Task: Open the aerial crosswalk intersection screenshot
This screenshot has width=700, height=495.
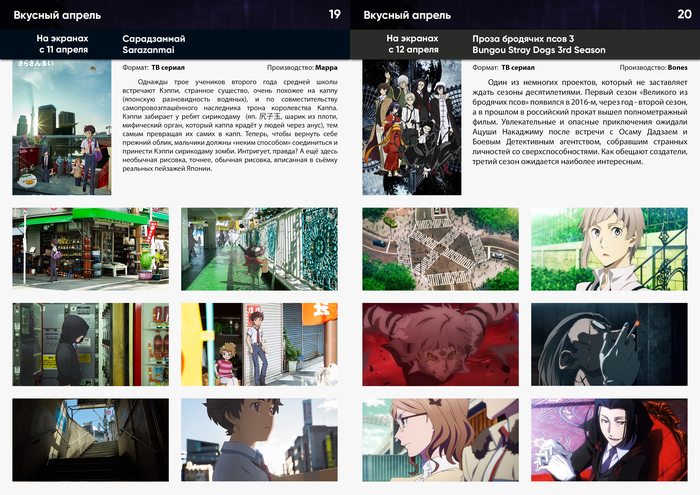Action: (x=441, y=249)
